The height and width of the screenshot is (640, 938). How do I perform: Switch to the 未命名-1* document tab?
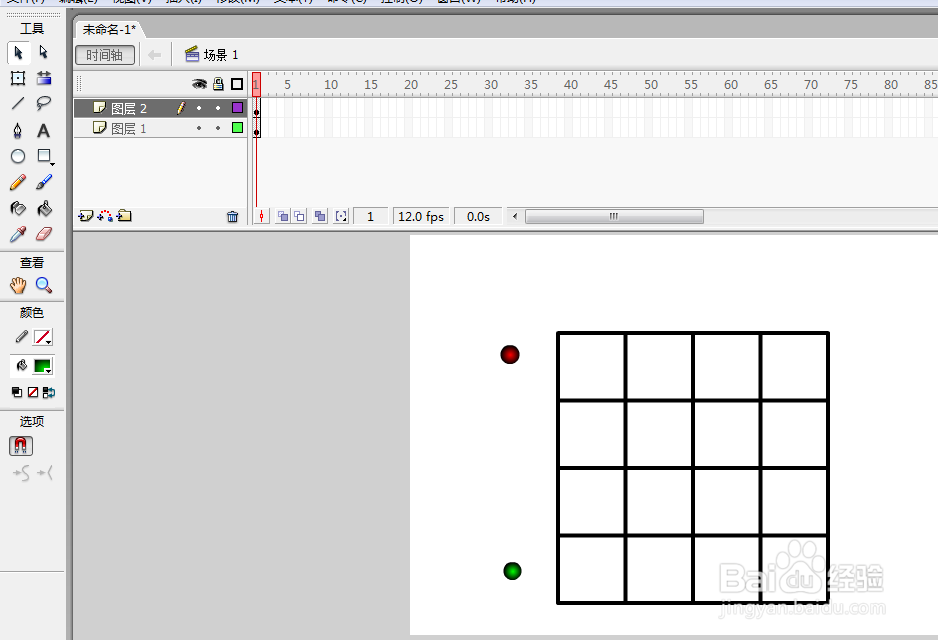tap(109, 29)
